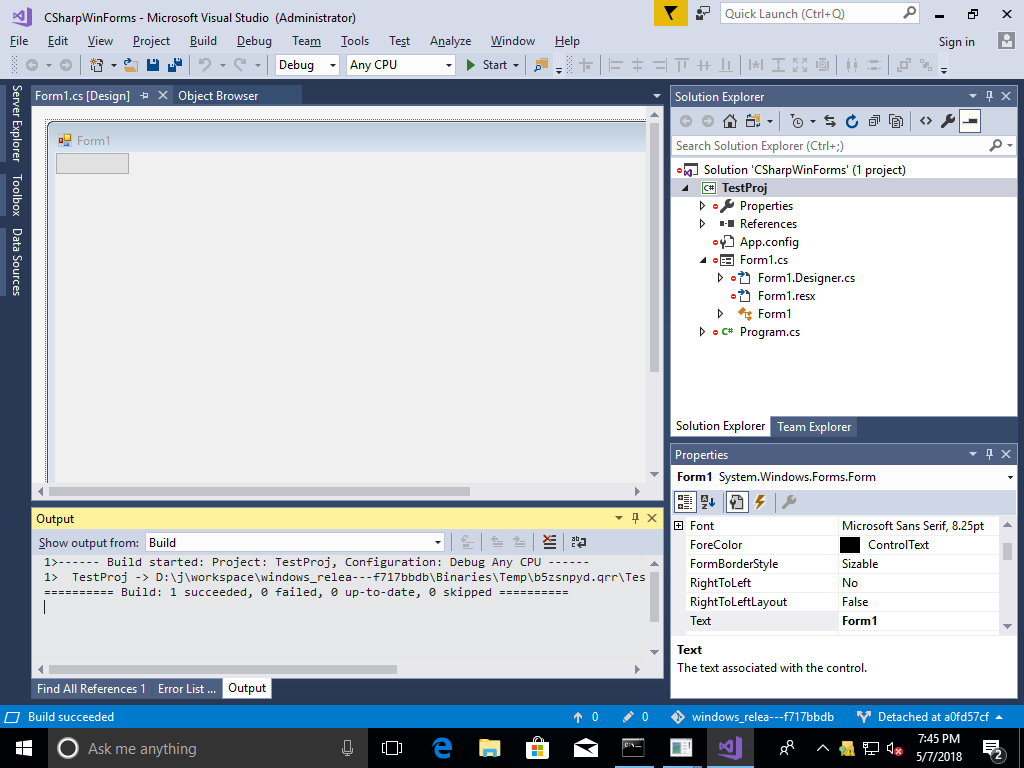Switch to the Team Explorer tab

point(814,426)
